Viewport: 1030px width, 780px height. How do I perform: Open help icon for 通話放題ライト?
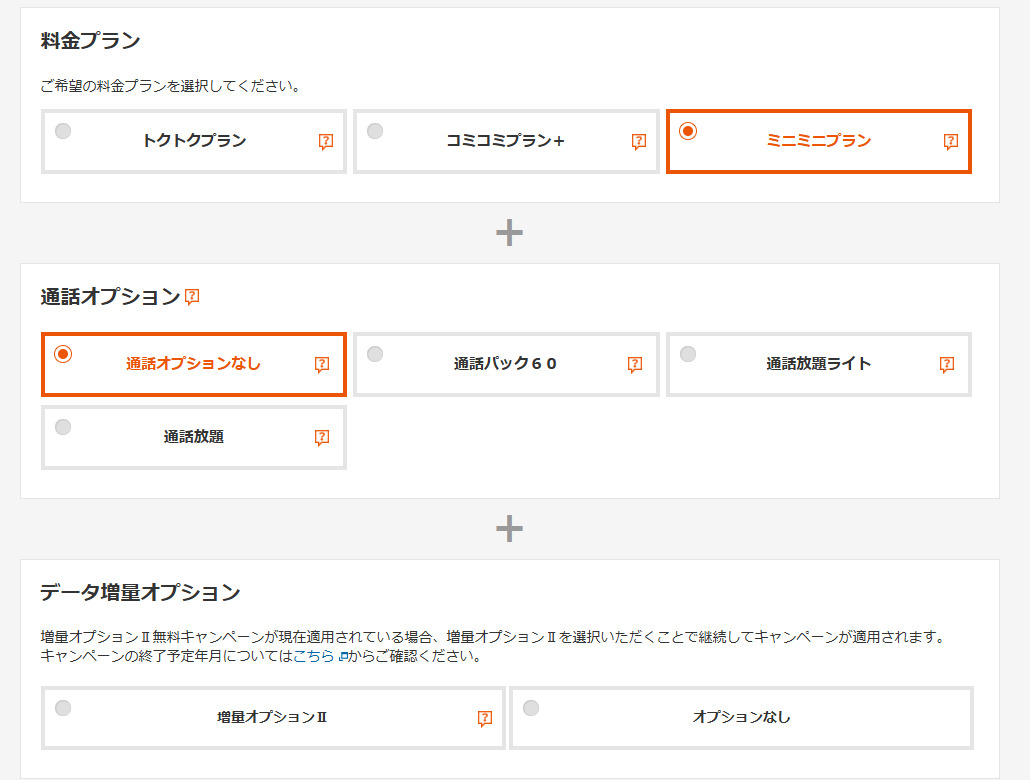(x=947, y=365)
